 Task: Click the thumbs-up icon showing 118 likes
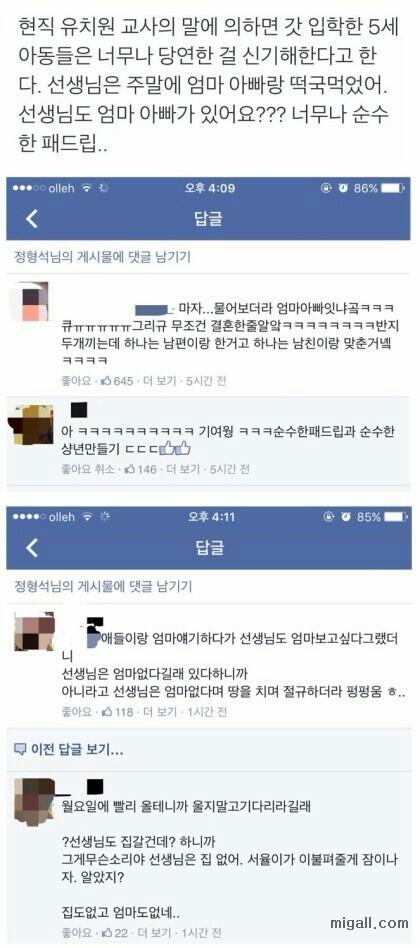click(x=106, y=712)
